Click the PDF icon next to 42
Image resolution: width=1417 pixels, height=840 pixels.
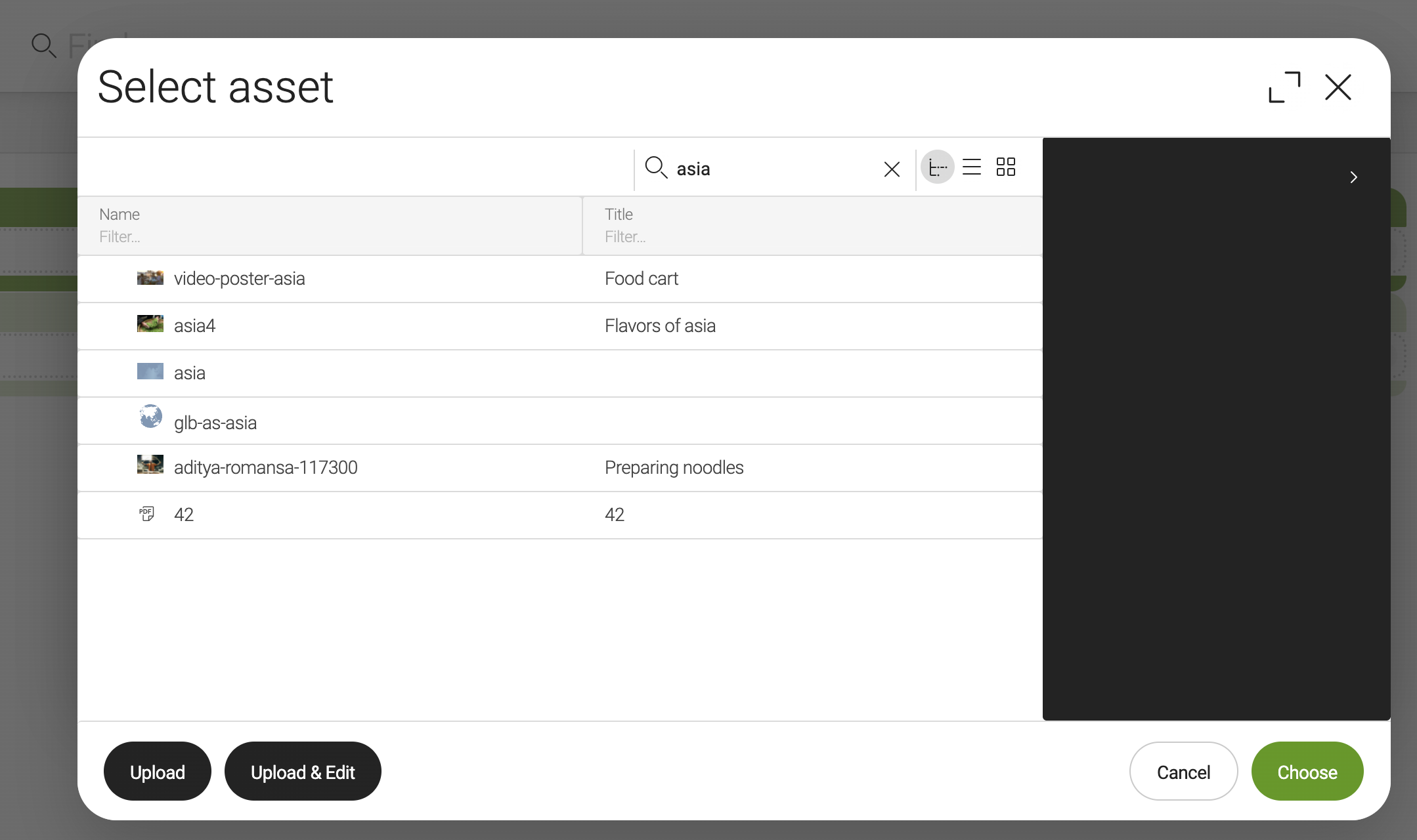146,514
